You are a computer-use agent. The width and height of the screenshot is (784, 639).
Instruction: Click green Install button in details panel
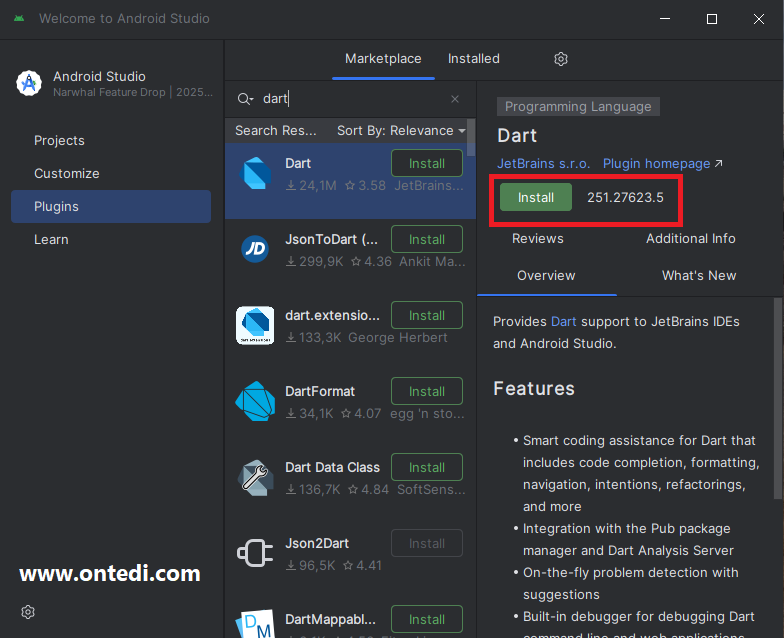[x=536, y=197]
